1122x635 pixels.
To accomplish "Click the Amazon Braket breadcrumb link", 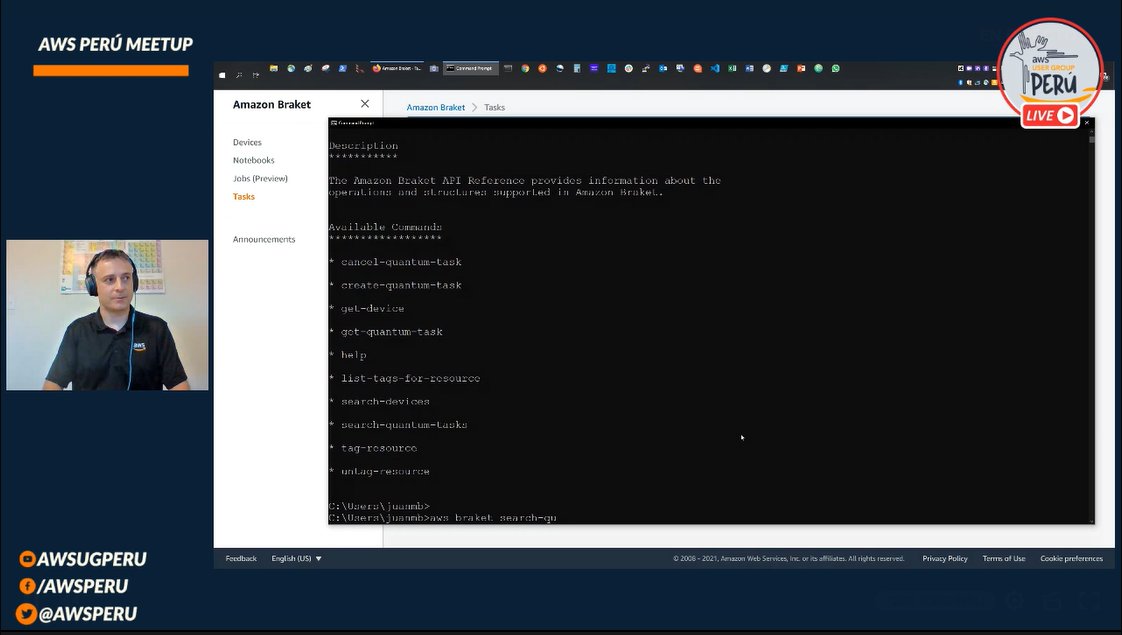I will [435, 107].
